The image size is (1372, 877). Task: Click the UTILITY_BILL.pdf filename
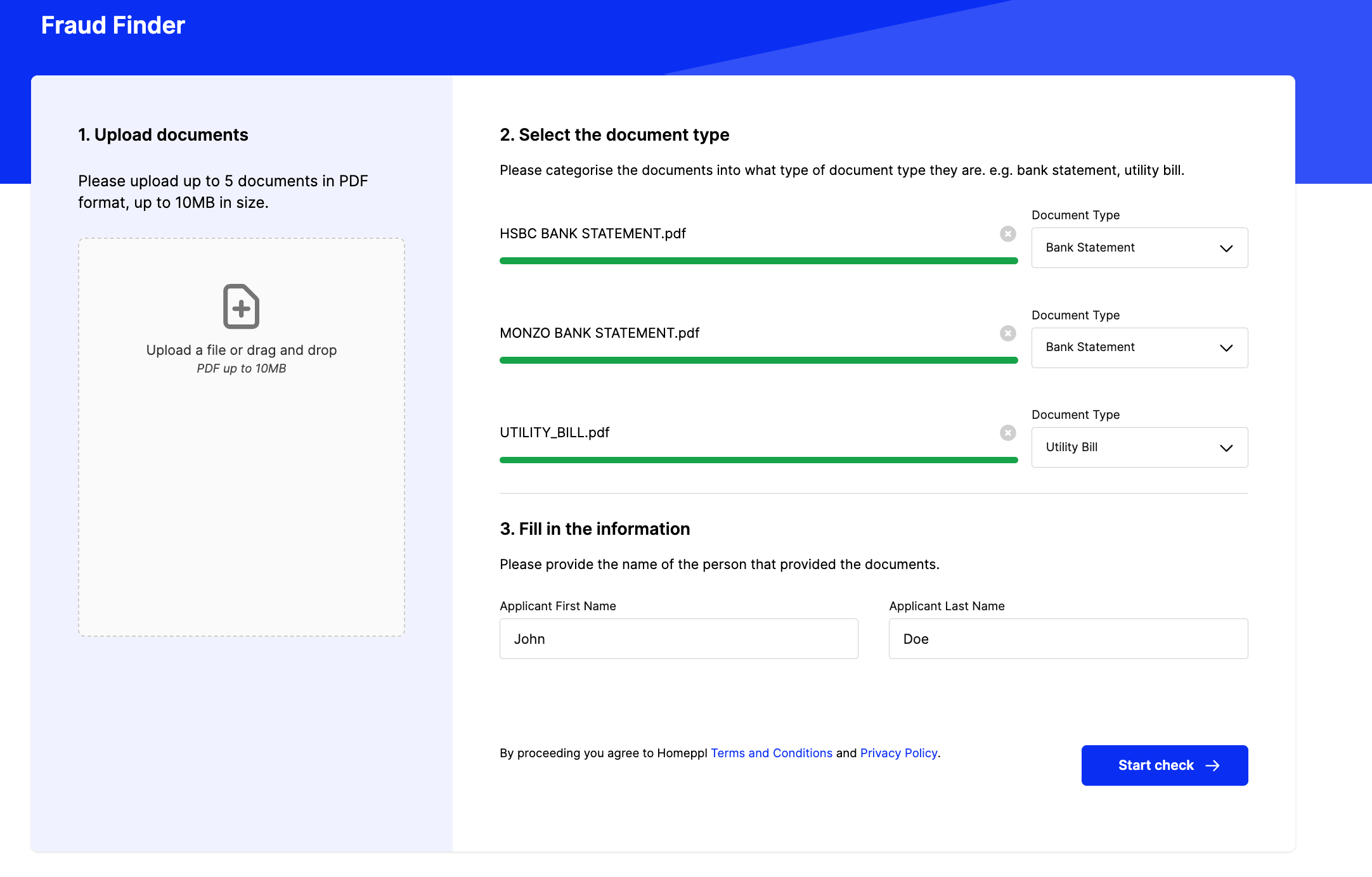click(x=554, y=432)
